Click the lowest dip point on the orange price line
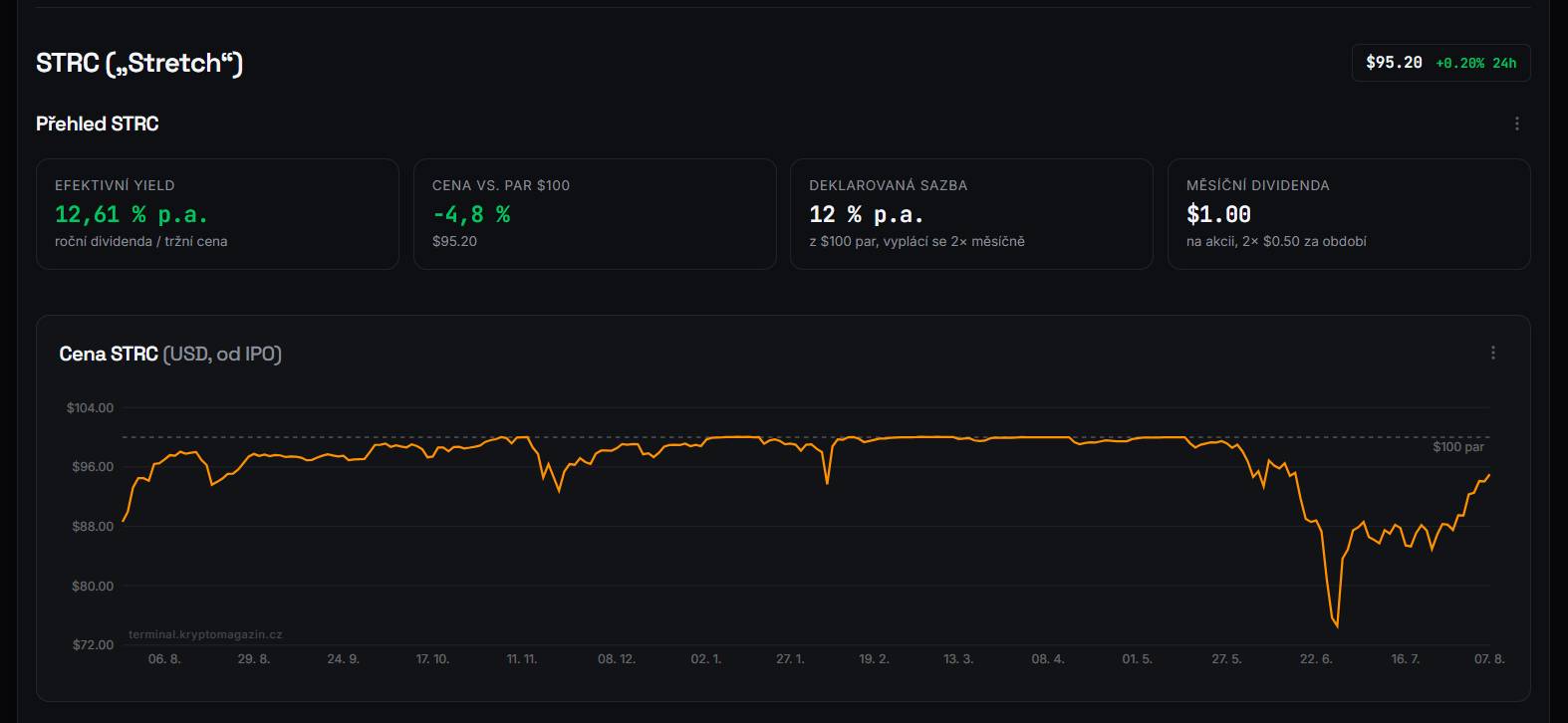This screenshot has height=723, width=1568. click(x=1337, y=626)
